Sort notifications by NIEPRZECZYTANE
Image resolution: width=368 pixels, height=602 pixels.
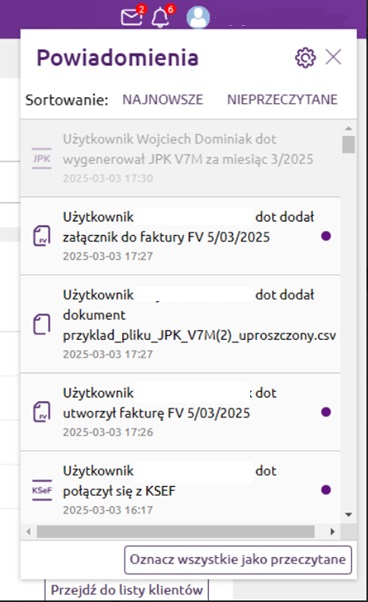(x=282, y=99)
